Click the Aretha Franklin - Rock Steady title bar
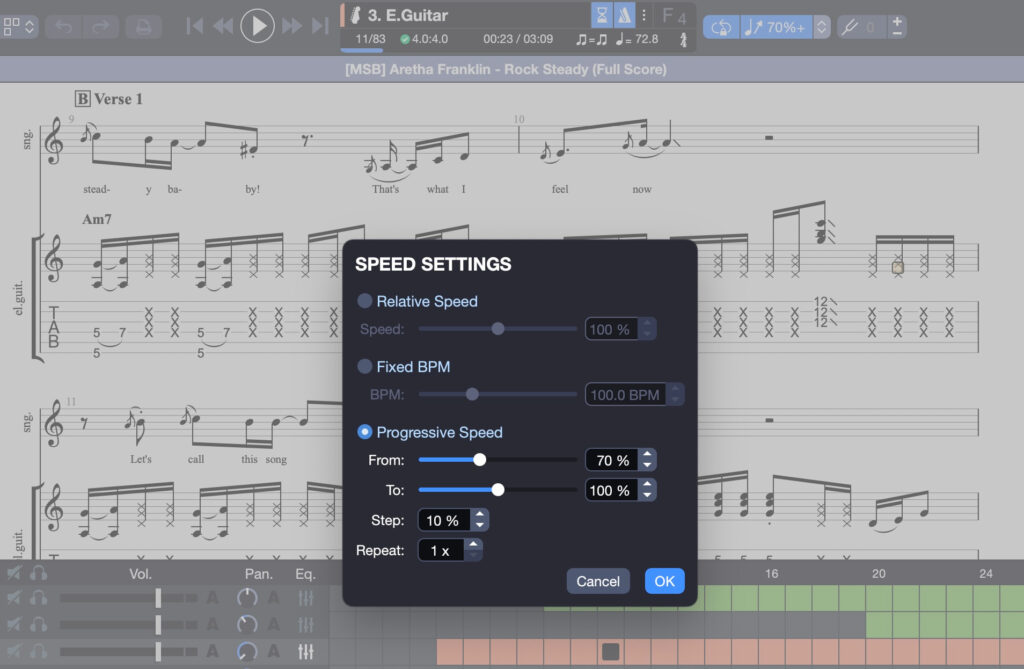The width and height of the screenshot is (1024, 669). tap(512, 69)
